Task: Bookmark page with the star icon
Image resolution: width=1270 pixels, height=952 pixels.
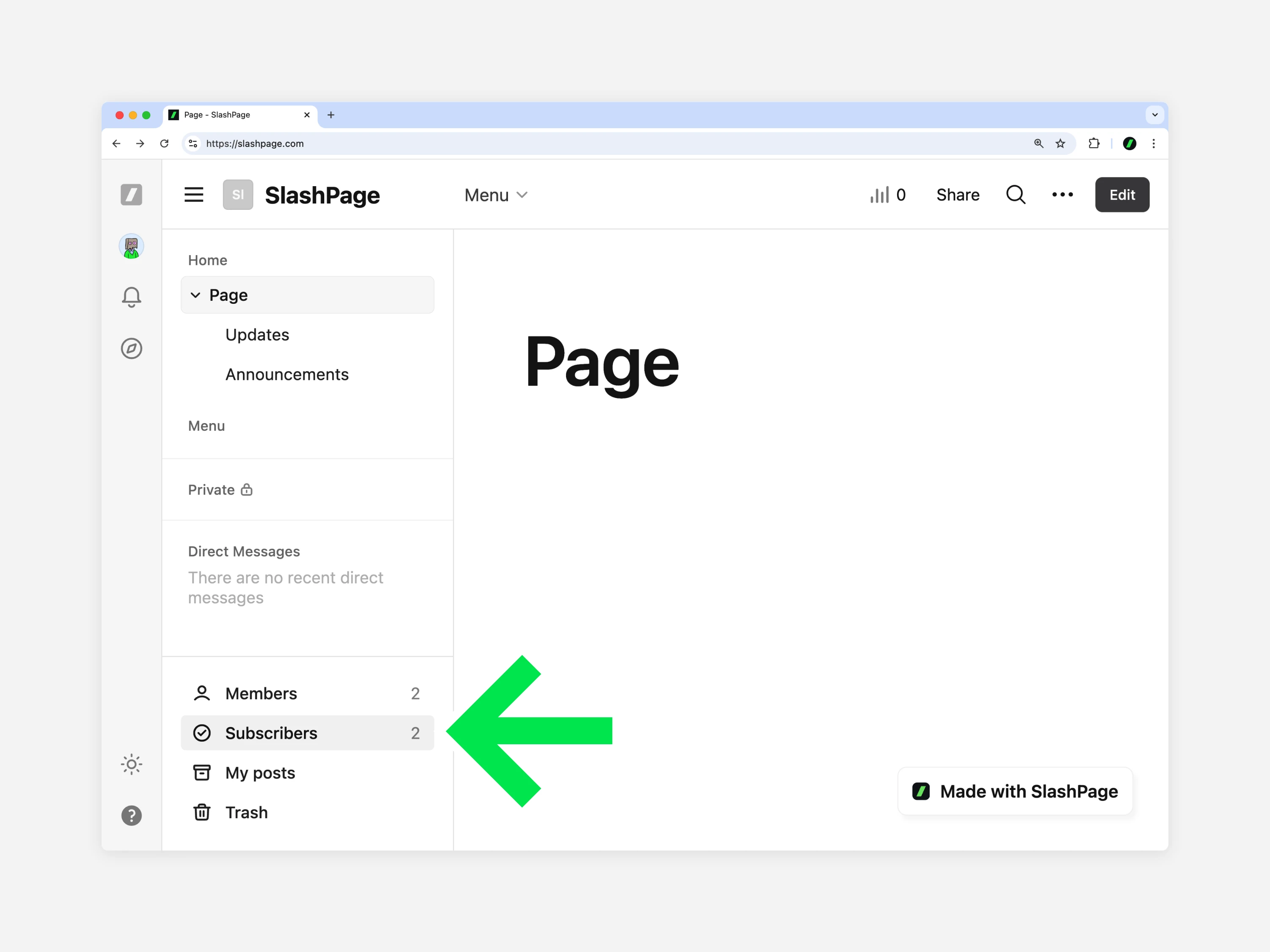Action: 1060,143
